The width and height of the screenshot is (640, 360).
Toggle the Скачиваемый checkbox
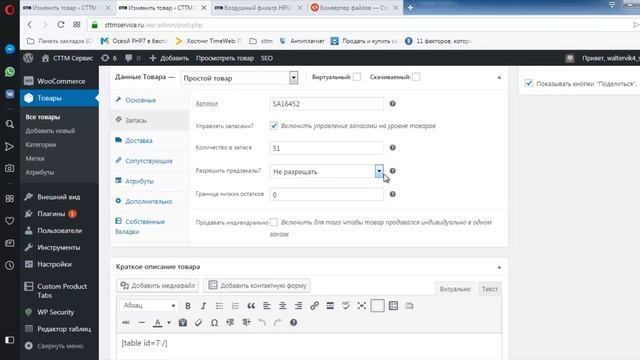(x=416, y=77)
